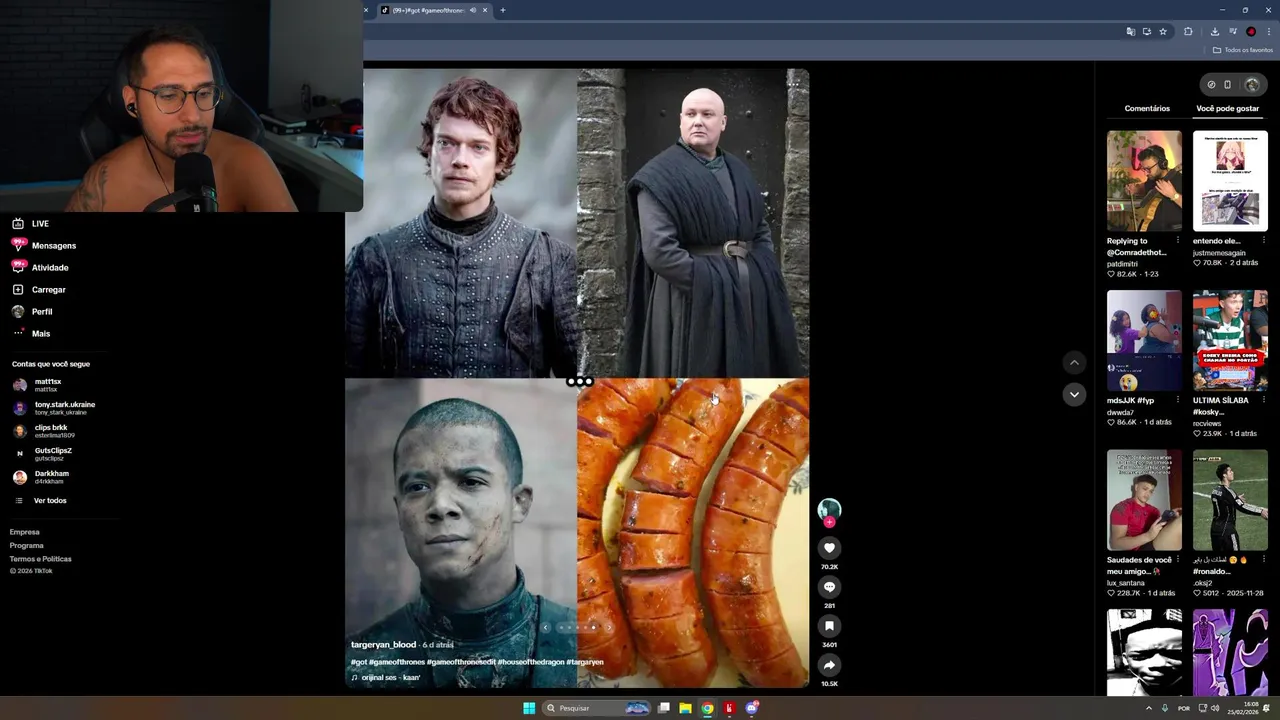The image size is (1280, 720).
Task: Share the video with the arrow icon
Action: pyautogui.click(x=829, y=665)
